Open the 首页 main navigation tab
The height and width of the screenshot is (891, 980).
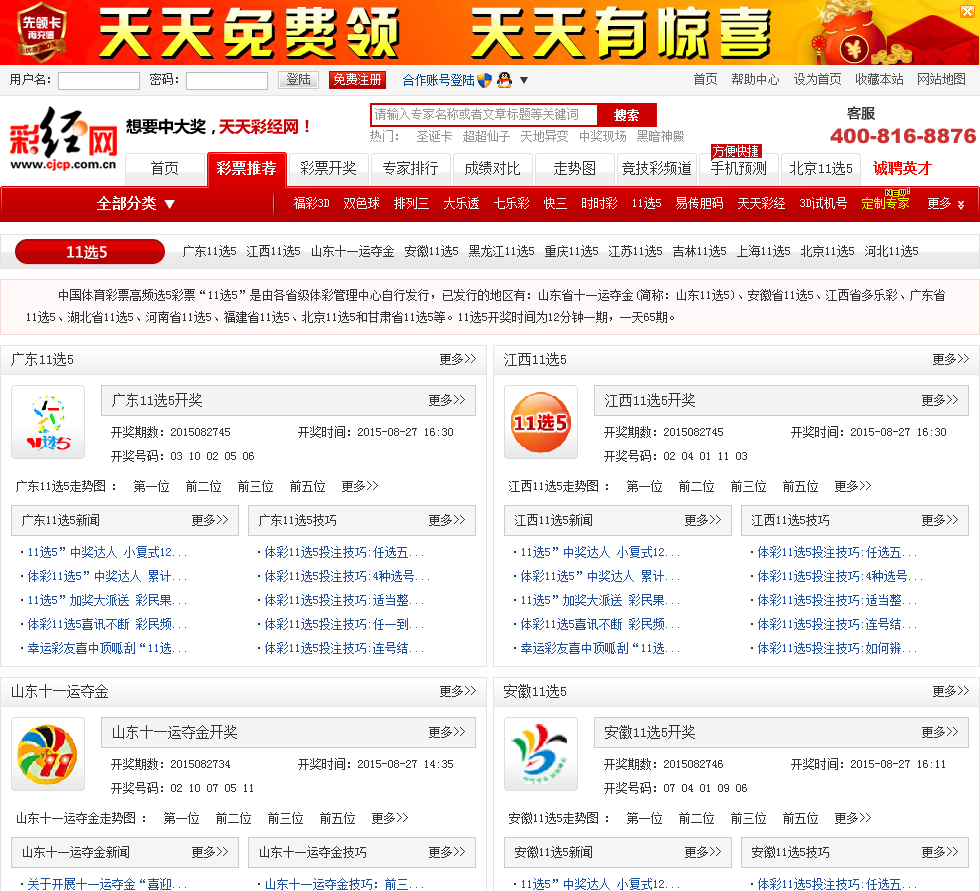164,169
